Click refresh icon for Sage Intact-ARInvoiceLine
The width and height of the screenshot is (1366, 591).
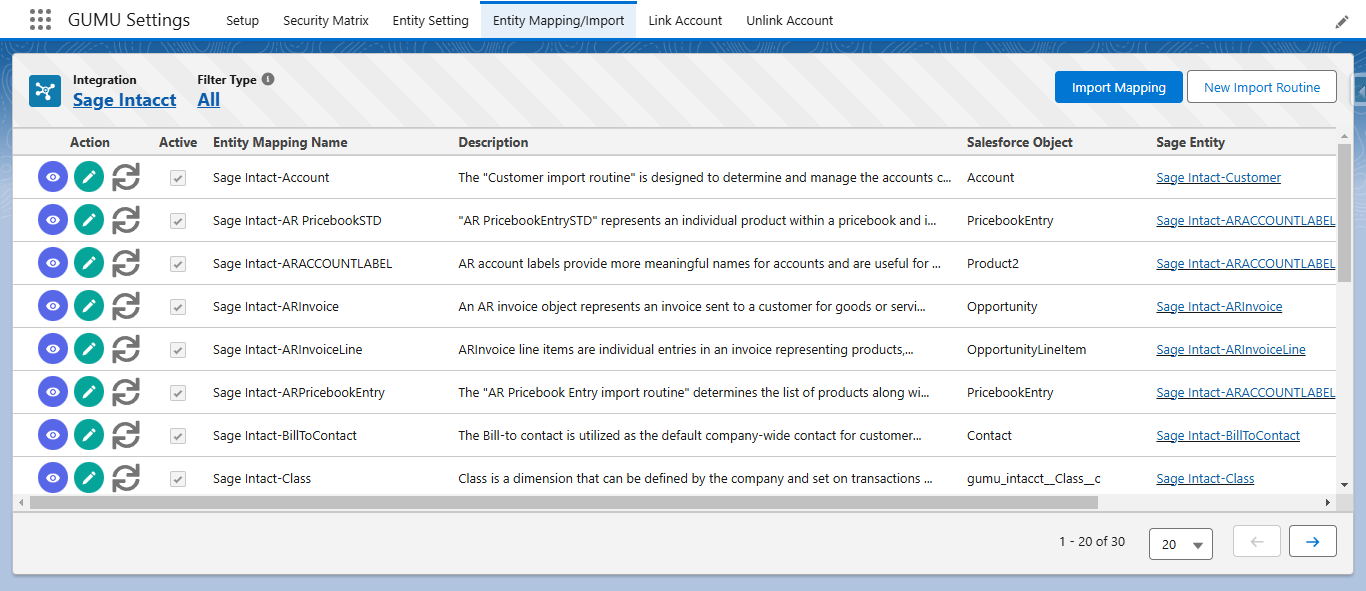click(125, 349)
